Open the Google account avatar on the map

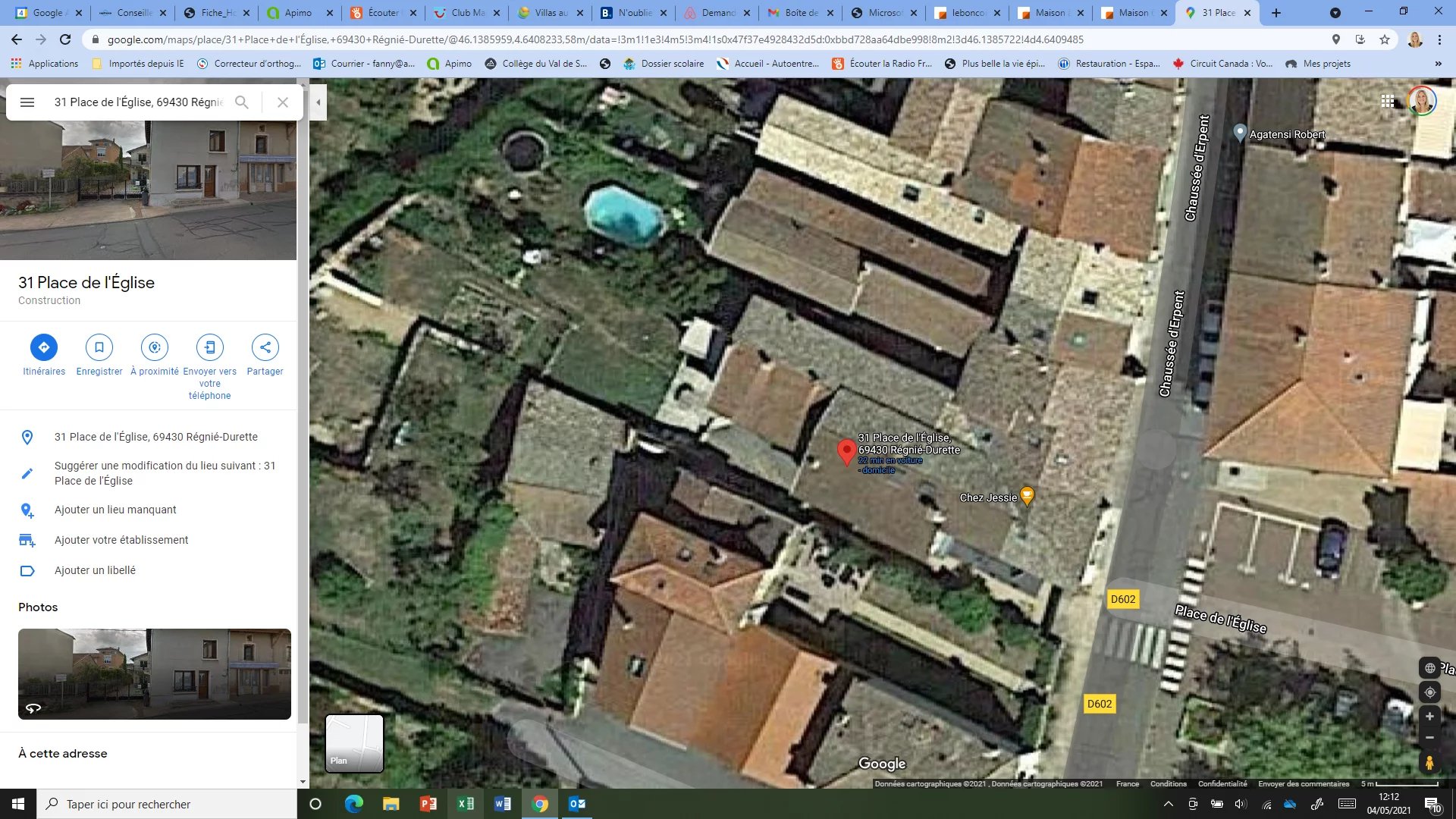click(x=1422, y=101)
